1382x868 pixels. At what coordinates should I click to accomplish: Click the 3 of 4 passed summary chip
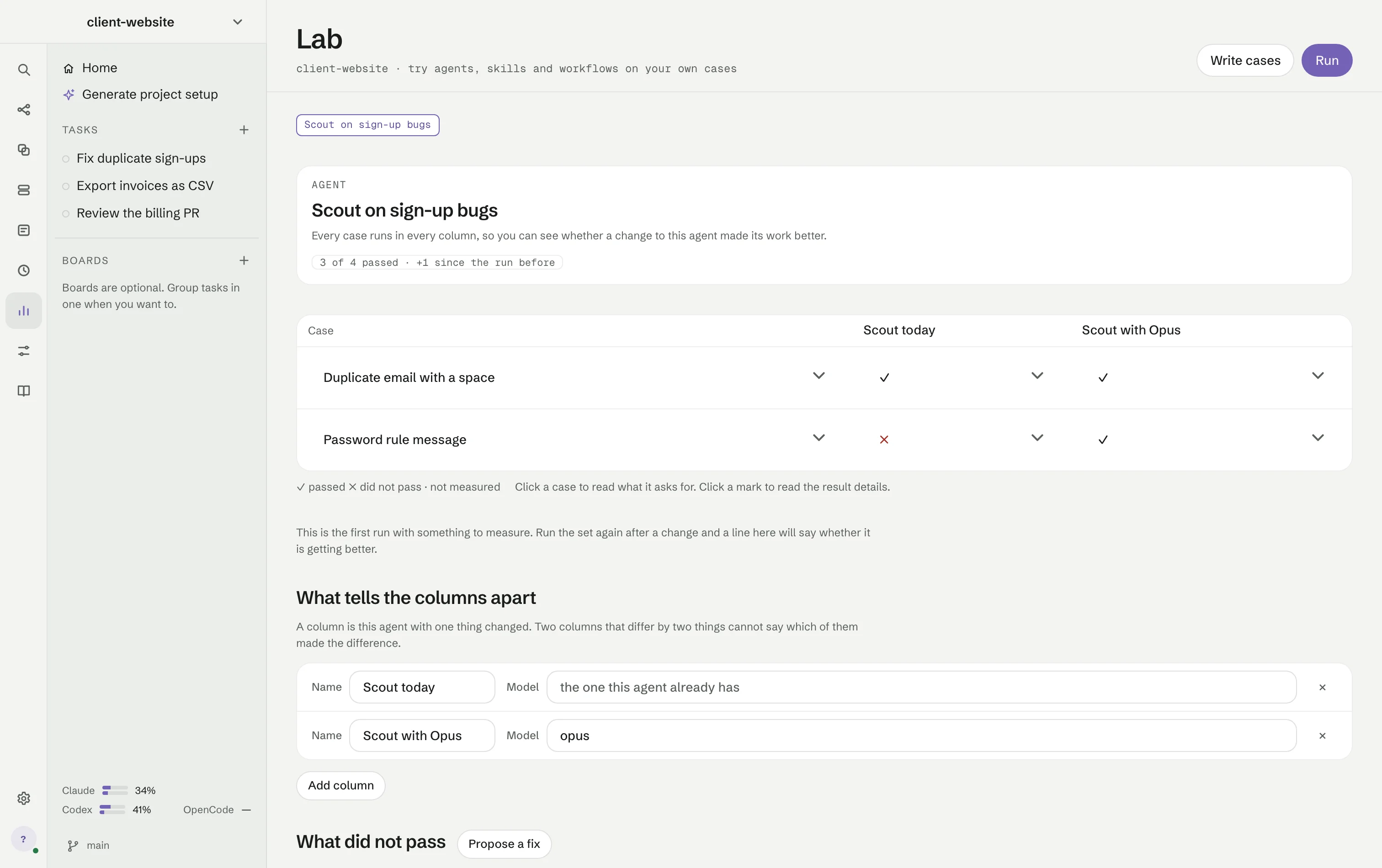tap(437, 263)
